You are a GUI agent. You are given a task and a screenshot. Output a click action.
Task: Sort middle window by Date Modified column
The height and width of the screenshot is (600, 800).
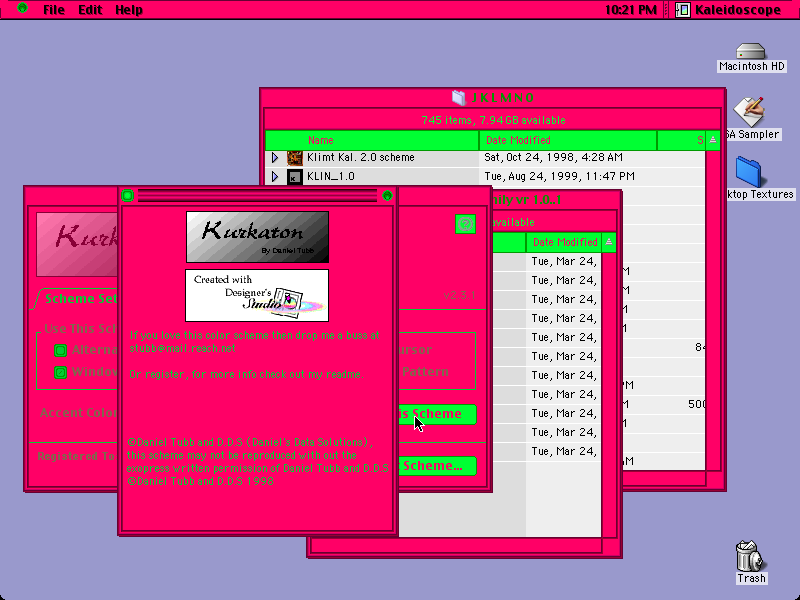[x=564, y=242]
